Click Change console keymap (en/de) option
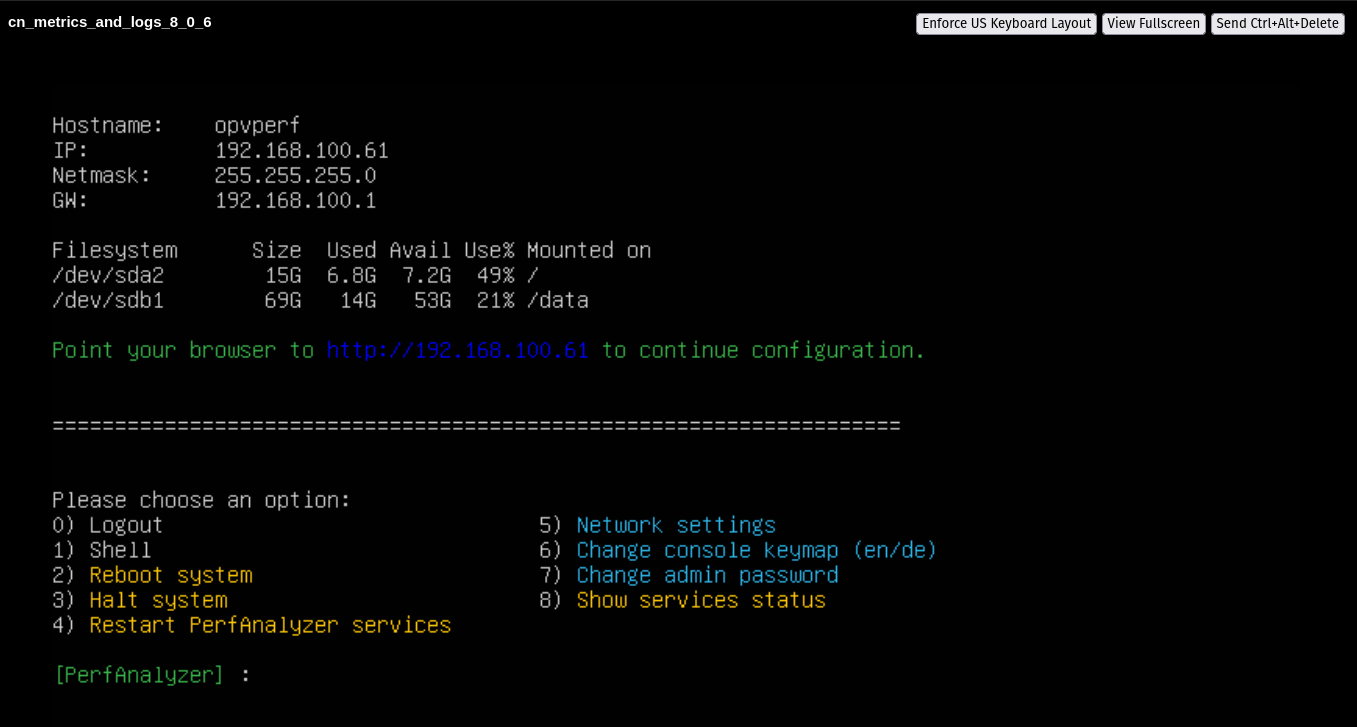Image resolution: width=1357 pixels, height=727 pixels. click(x=757, y=550)
